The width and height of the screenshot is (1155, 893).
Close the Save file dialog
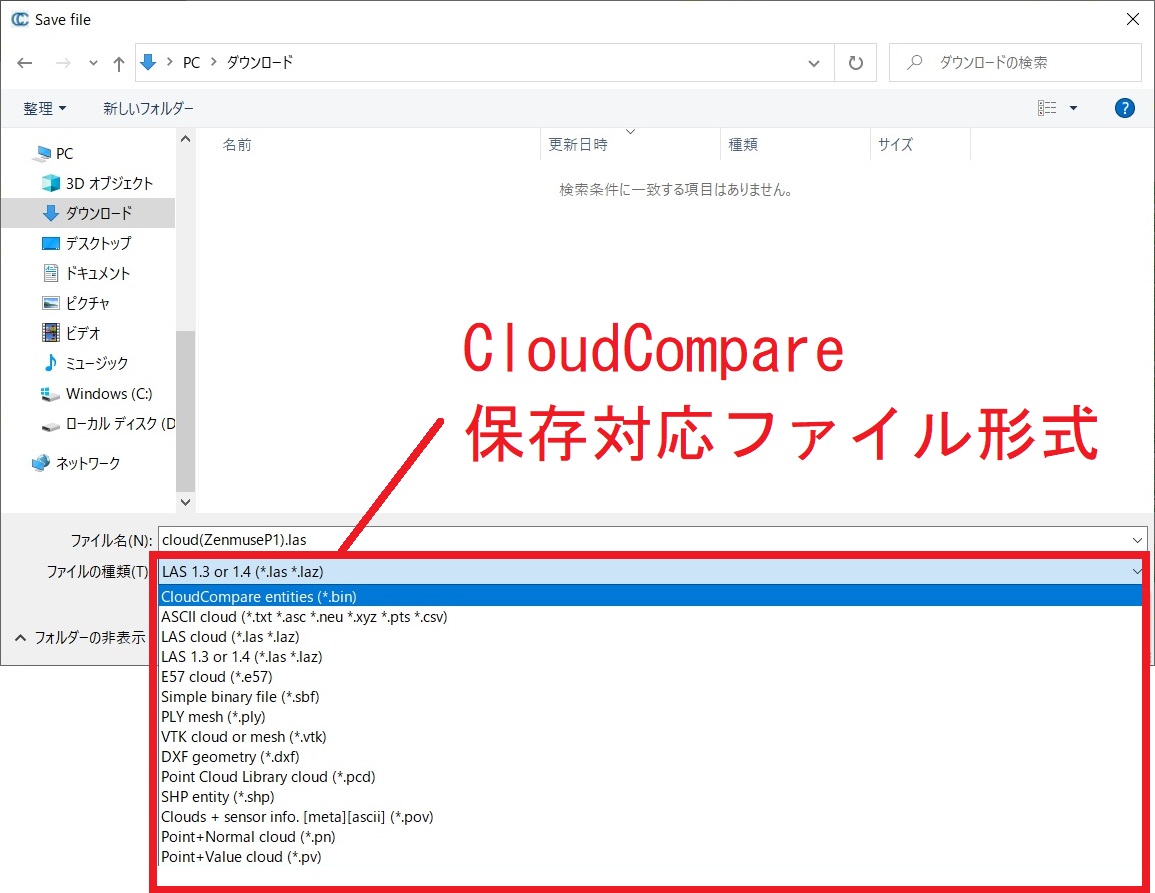1133,19
